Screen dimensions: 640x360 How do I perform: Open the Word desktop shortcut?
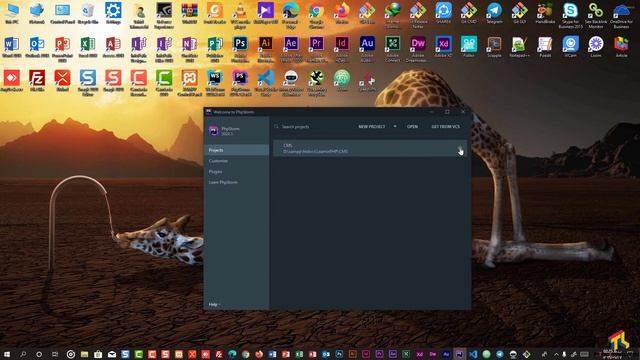coord(12,47)
